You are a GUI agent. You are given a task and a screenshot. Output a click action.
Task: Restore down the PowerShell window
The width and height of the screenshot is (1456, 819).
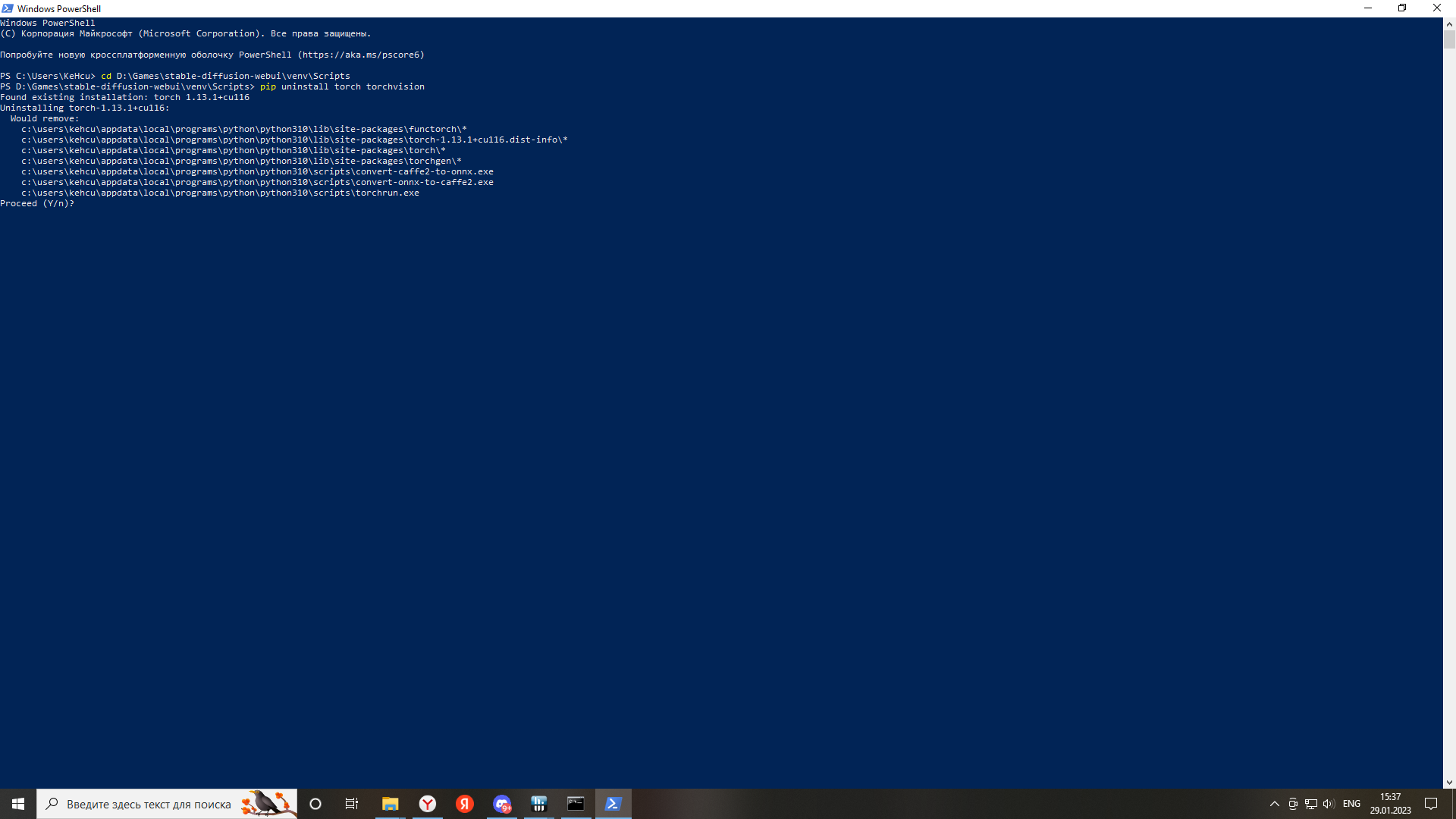point(1402,8)
